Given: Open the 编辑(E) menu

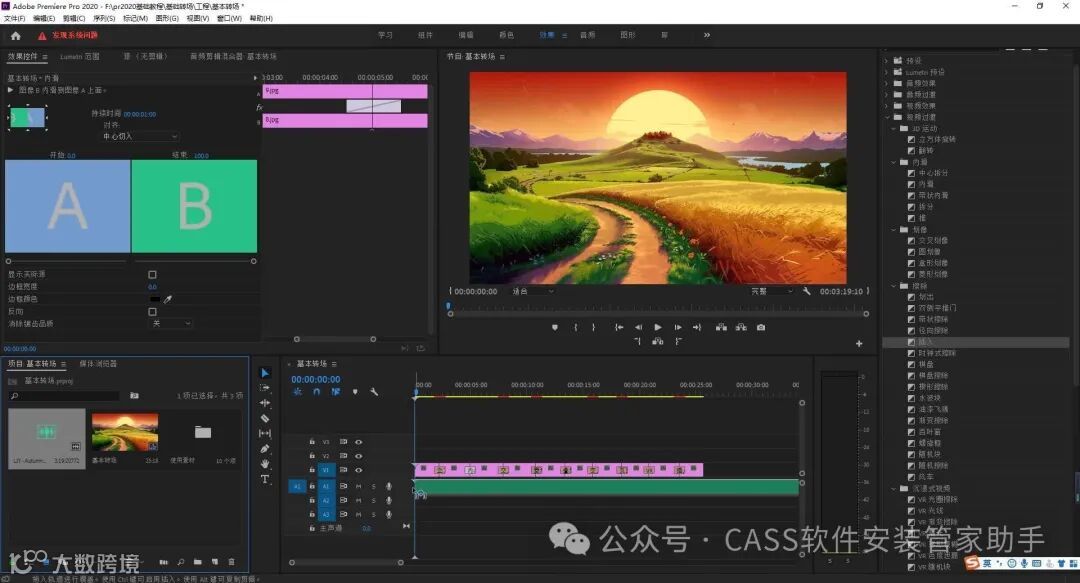Looking at the screenshot, I should point(44,19).
